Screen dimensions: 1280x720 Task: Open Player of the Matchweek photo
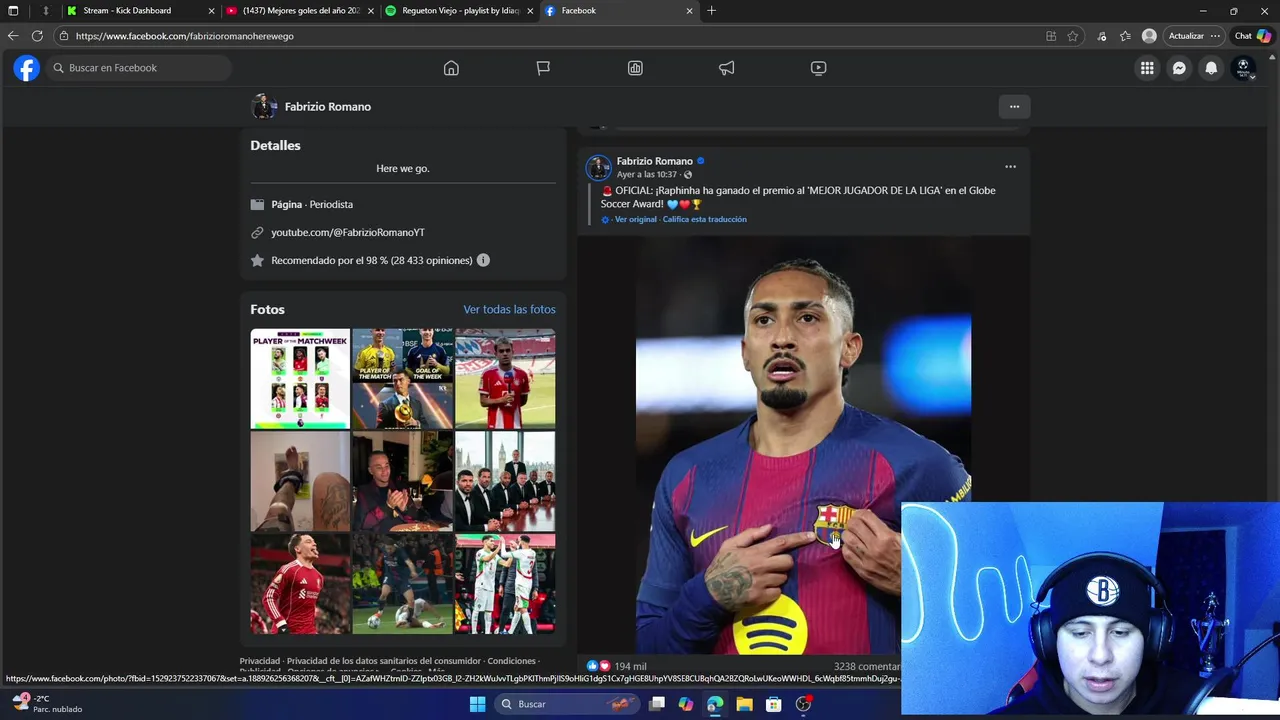point(300,379)
